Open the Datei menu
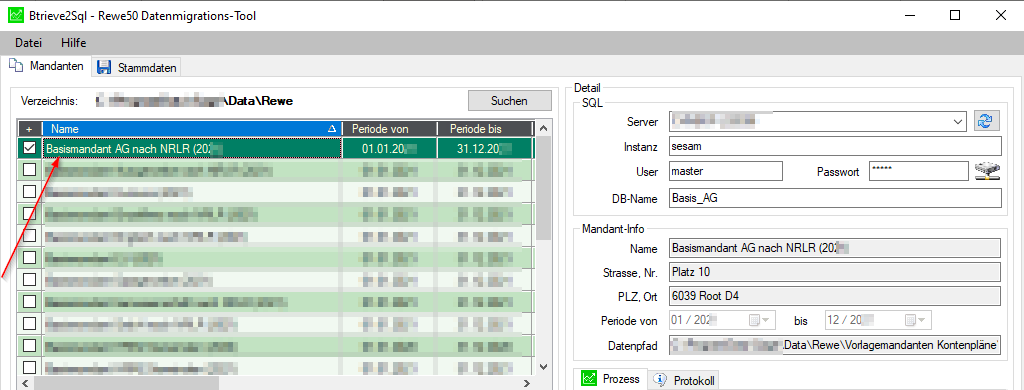 click(28, 43)
